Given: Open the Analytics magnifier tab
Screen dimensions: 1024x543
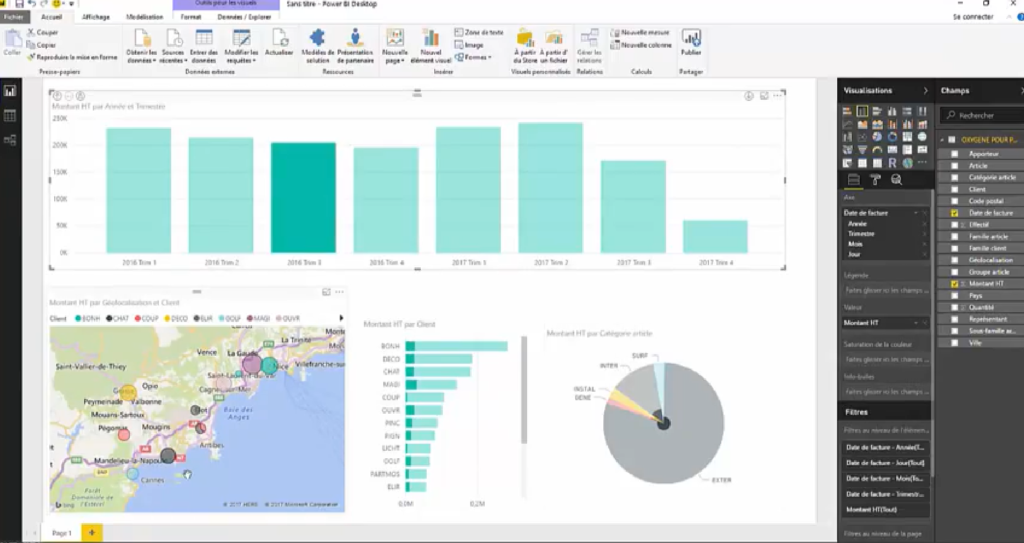Looking at the screenshot, I should tap(896, 180).
